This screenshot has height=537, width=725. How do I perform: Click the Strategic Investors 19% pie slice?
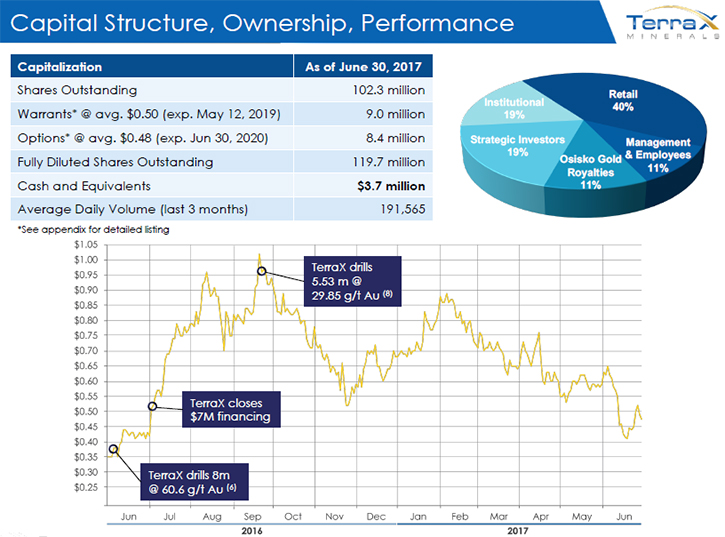point(517,146)
